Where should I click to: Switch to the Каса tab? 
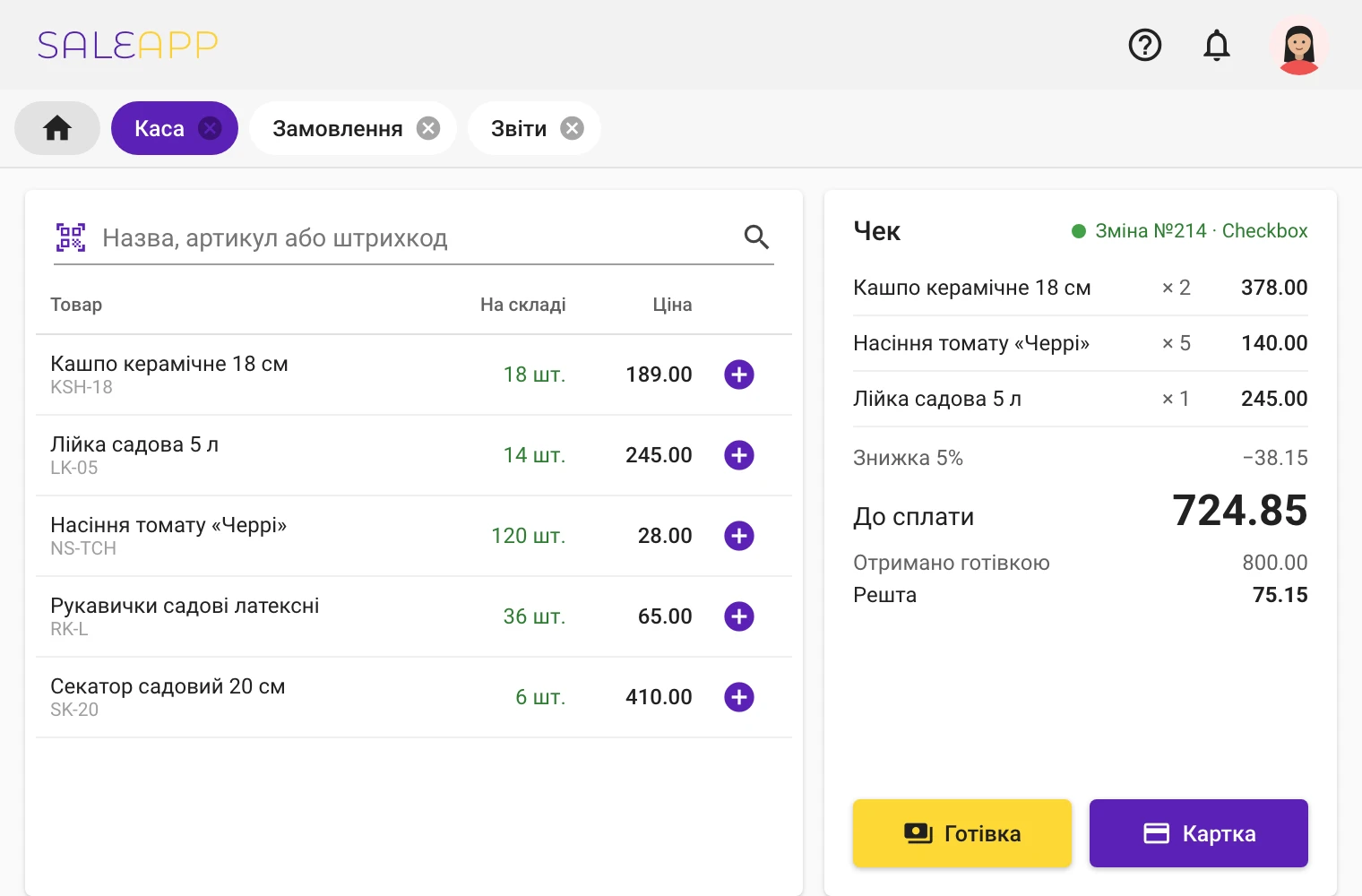pos(159,128)
